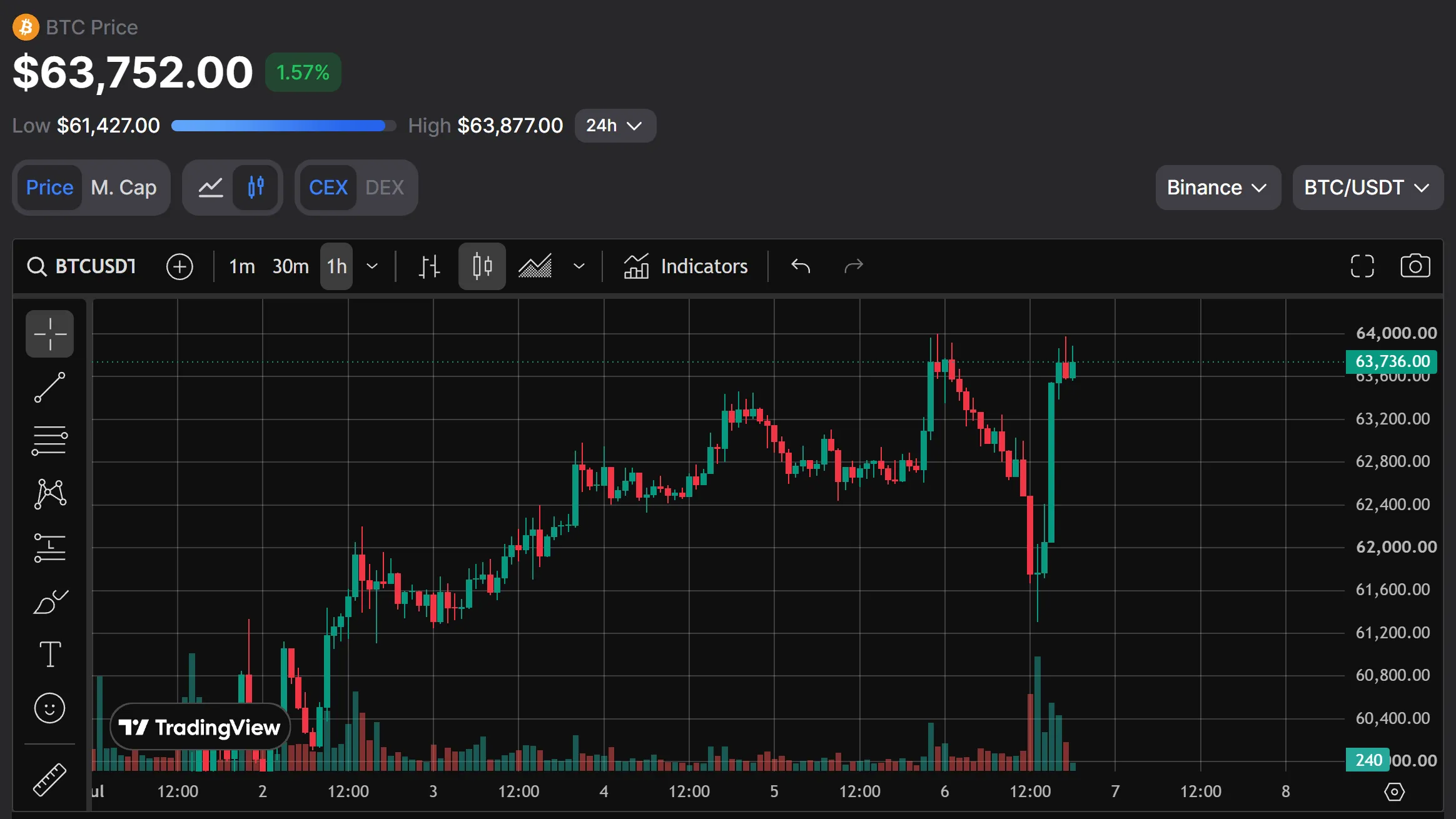This screenshot has width=1456, height=819.
Task: Click the 63,736.00 current price label
Action: (1392, 361)
